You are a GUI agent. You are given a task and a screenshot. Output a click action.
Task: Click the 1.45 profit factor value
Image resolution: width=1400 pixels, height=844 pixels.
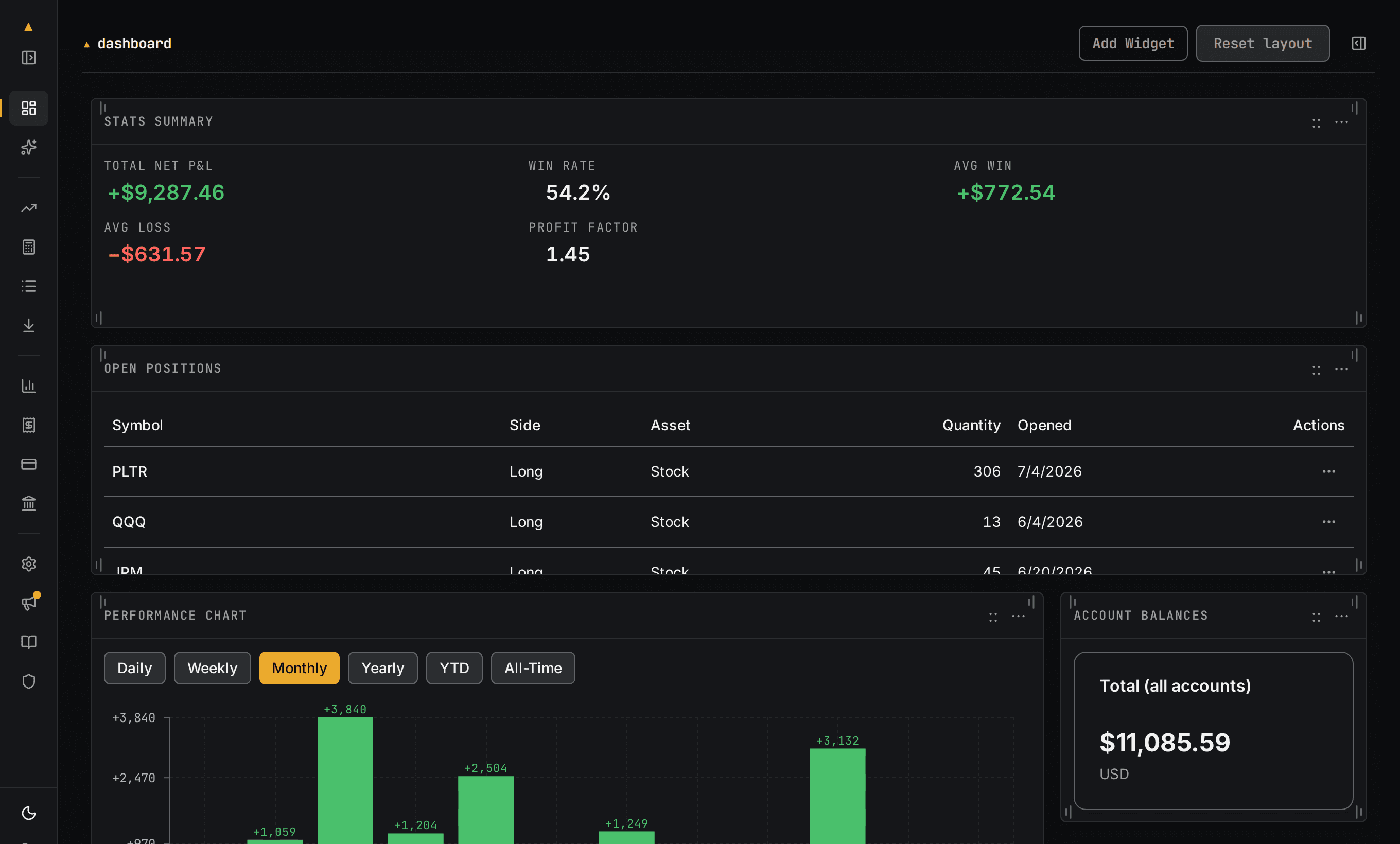click(568, 254)
